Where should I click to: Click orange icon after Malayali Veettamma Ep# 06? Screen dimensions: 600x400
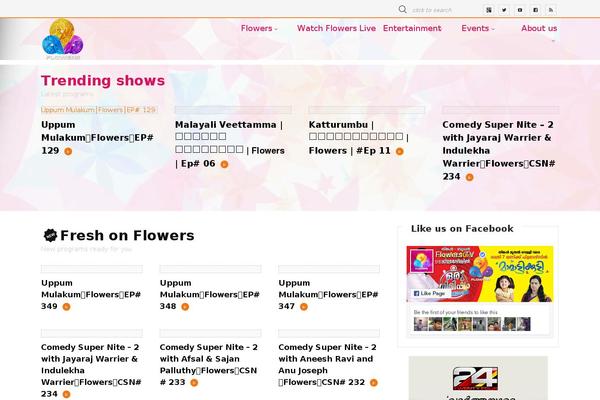pos(224,164)
